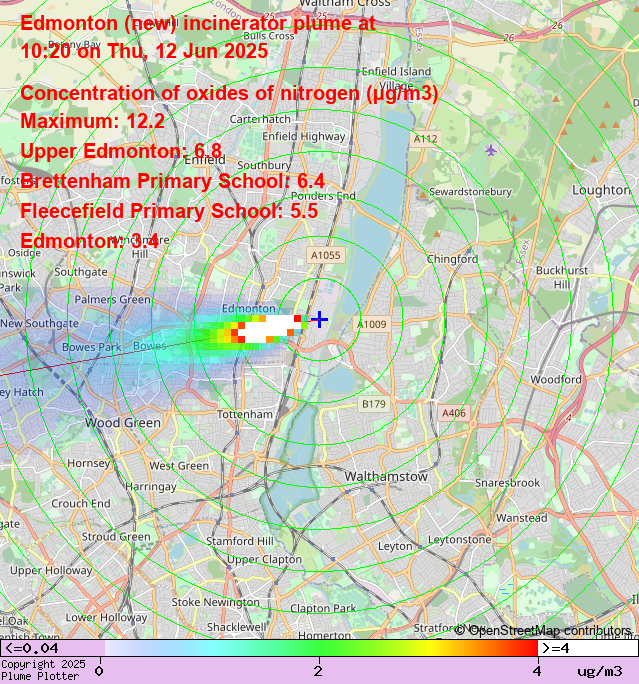Click the Enfield Highway place label
This screenshot has width=639, height=684.
click(304, 136)
